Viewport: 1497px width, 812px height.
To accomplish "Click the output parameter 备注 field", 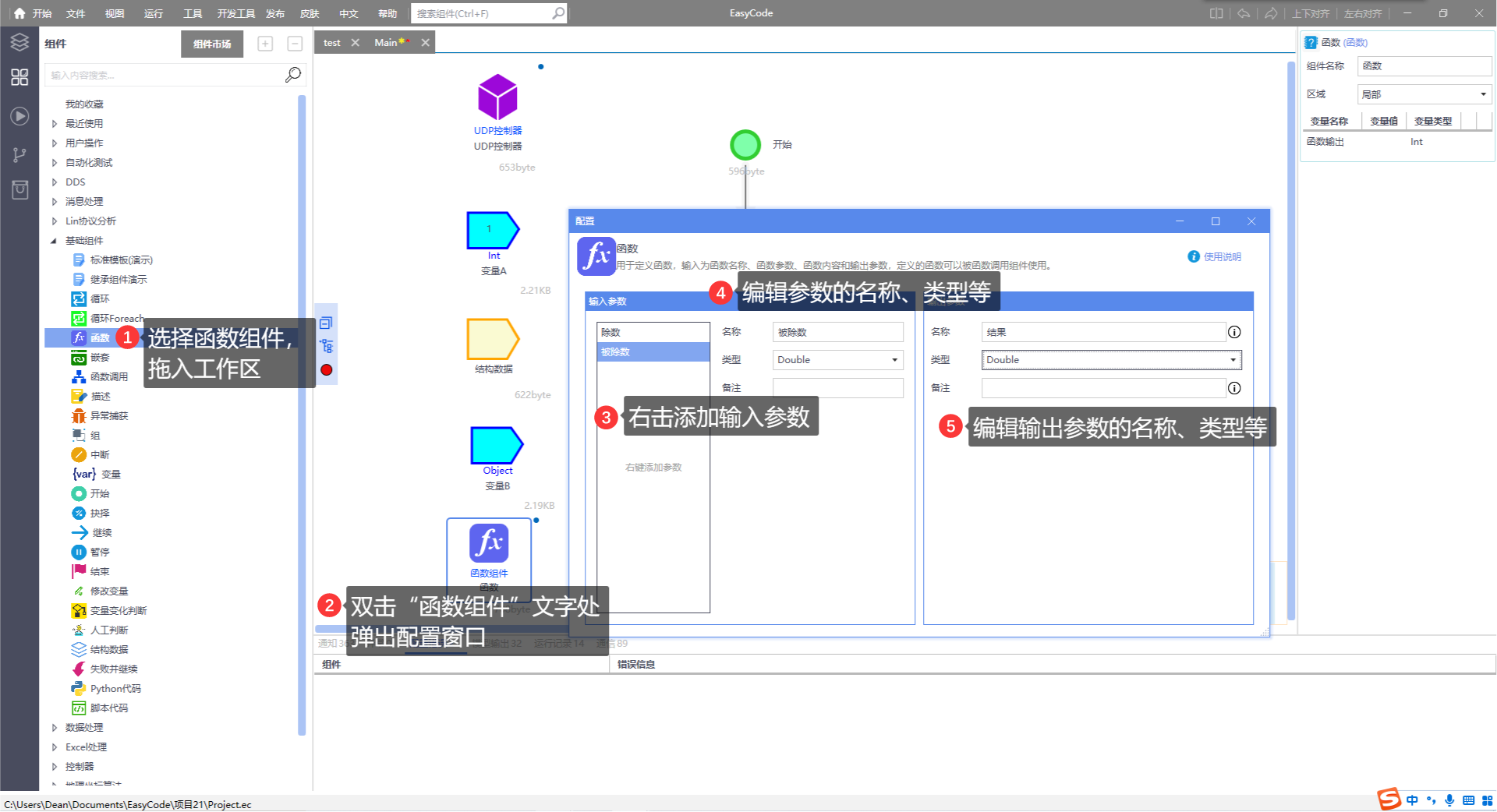I will click(1103, 387).
